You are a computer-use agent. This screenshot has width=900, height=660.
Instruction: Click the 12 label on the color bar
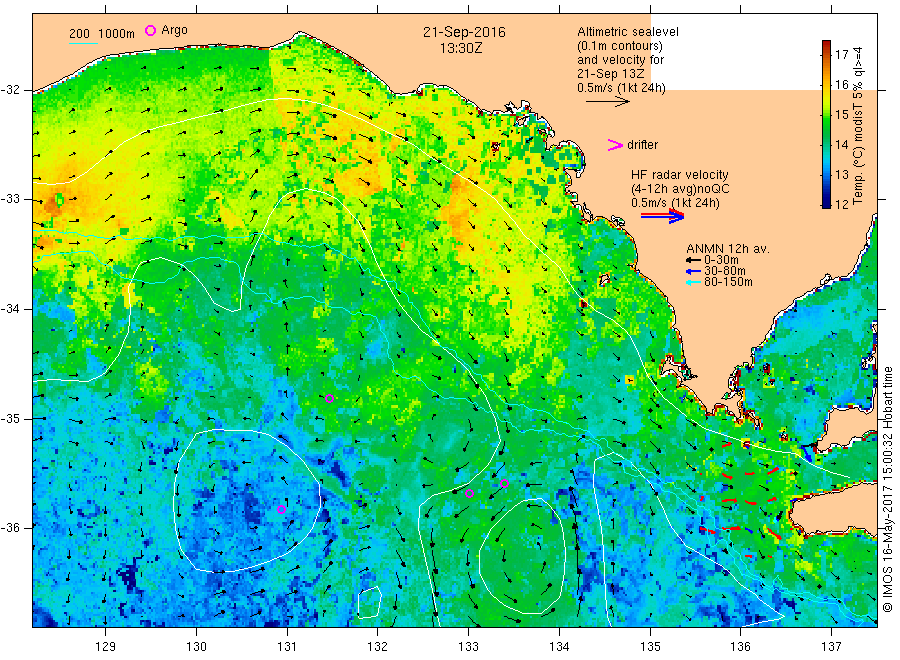841,204
